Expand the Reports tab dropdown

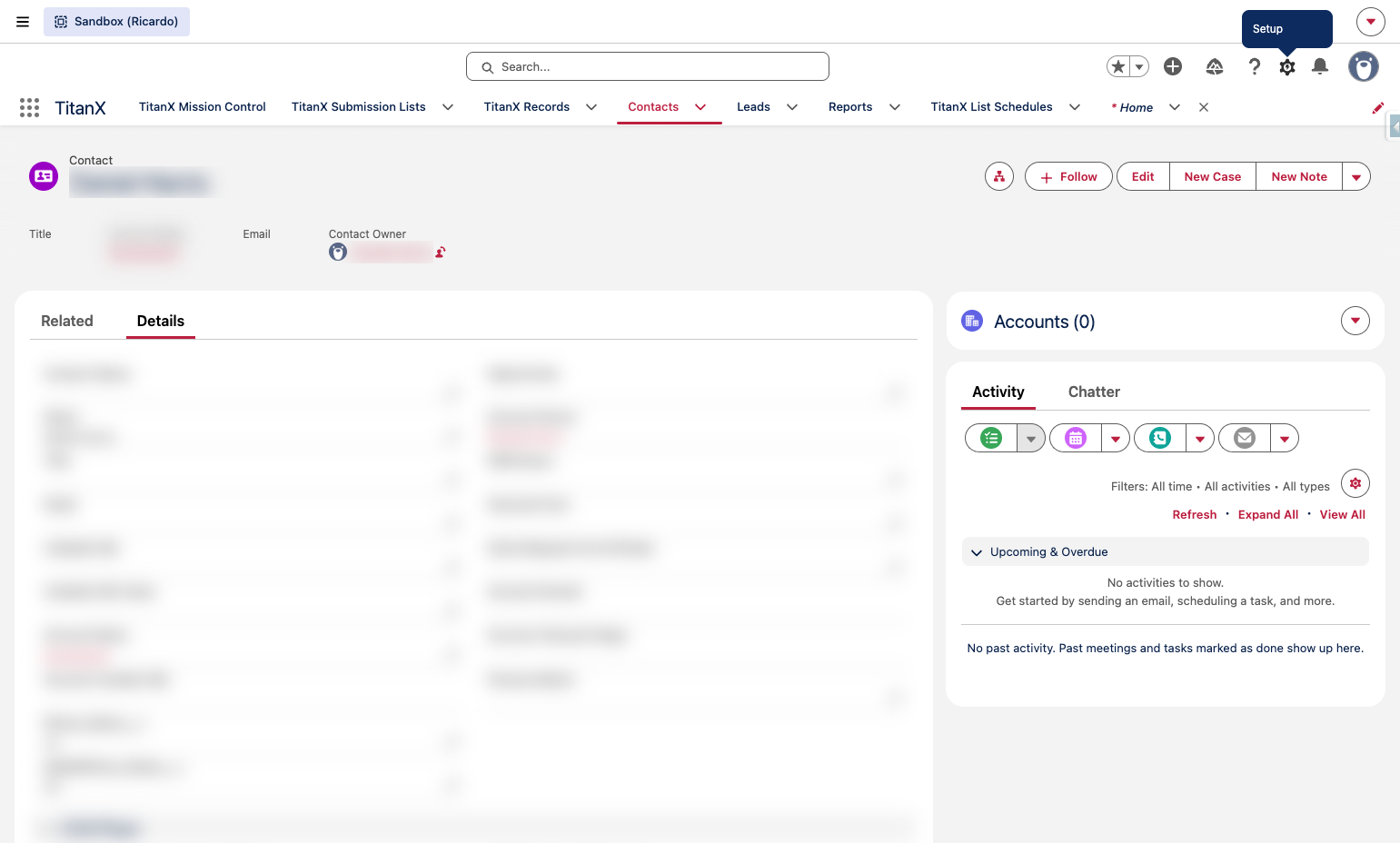(x=895, y=107)
